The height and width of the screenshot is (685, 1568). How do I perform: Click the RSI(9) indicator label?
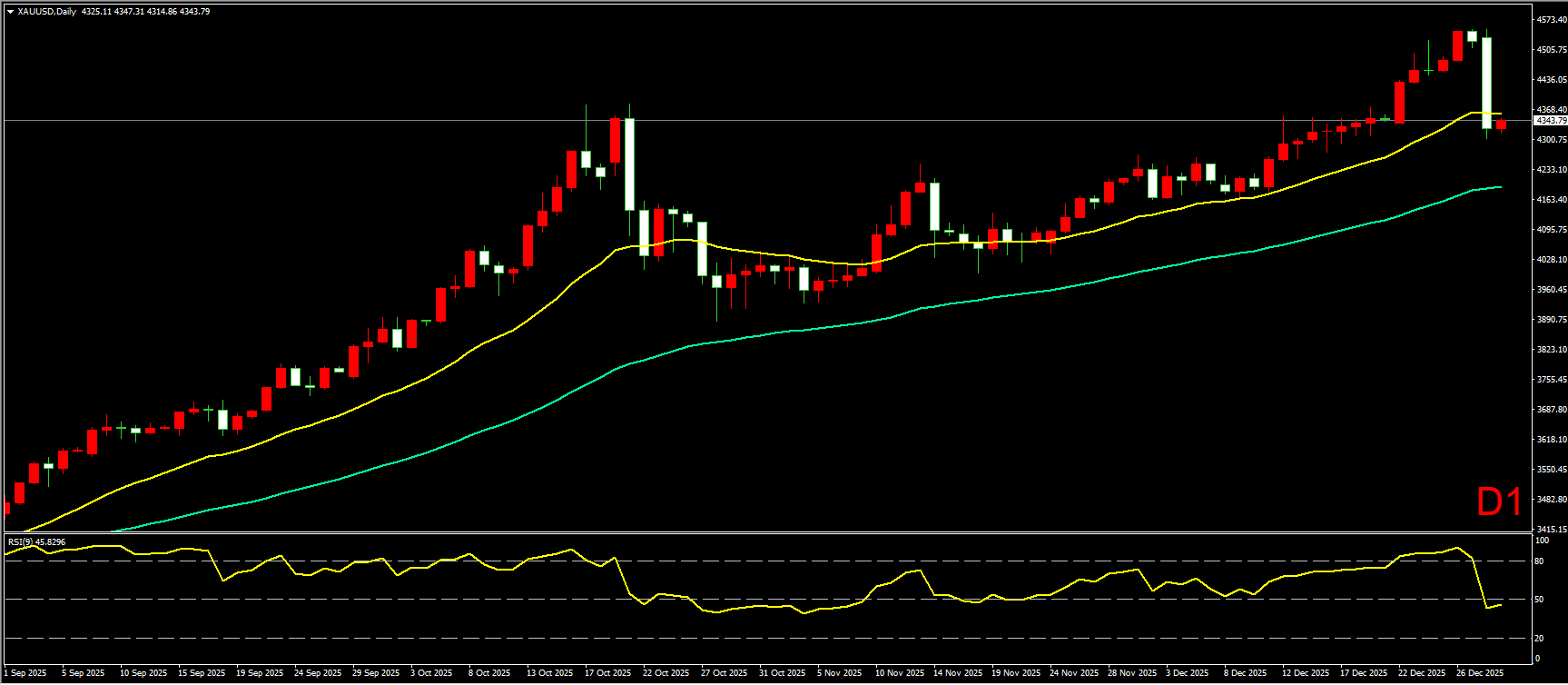pyautogui.click(x=36, y=542)
